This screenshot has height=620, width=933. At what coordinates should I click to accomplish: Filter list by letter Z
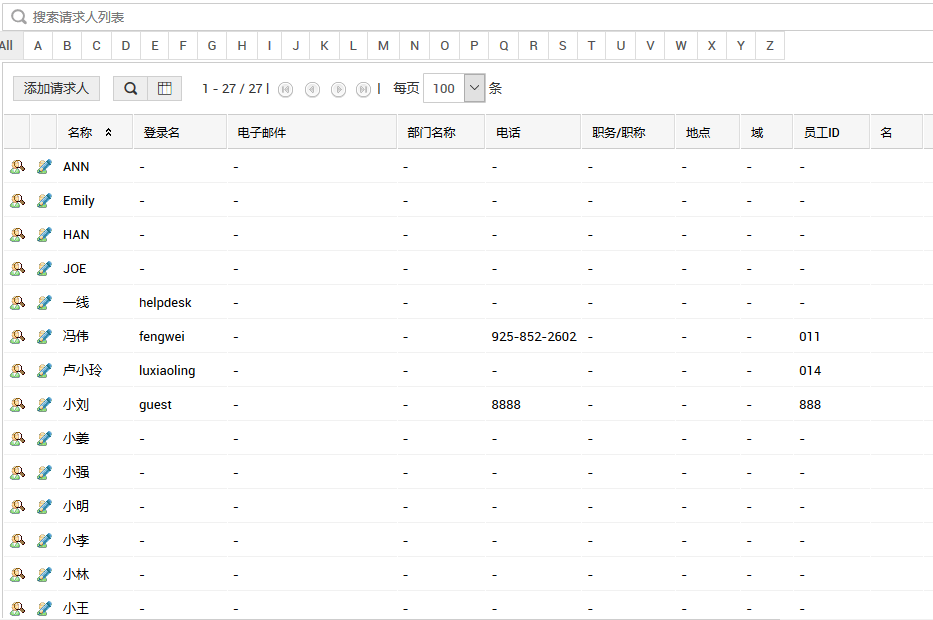[770, 46]
